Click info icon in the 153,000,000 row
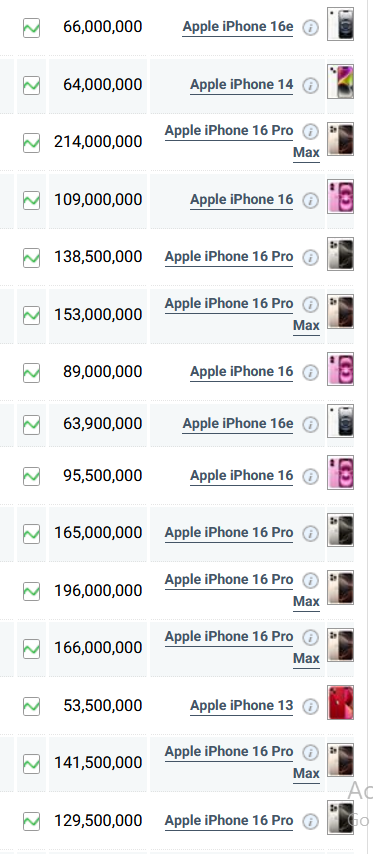The width and height of the screenshot is (373, 854). coord(310,304)
